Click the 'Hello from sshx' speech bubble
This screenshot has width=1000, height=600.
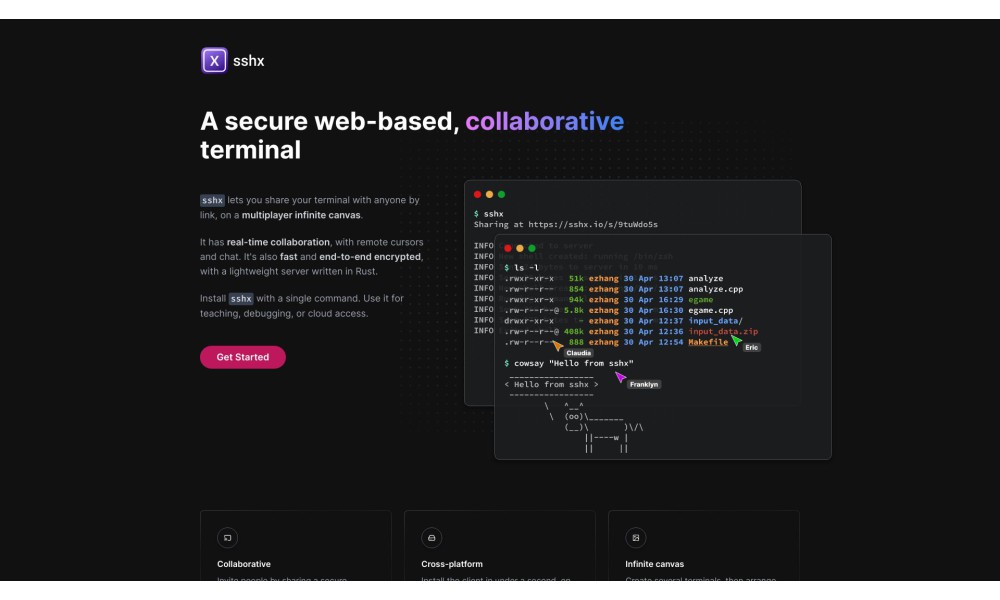pyautogui.click(x=552, y=384)
